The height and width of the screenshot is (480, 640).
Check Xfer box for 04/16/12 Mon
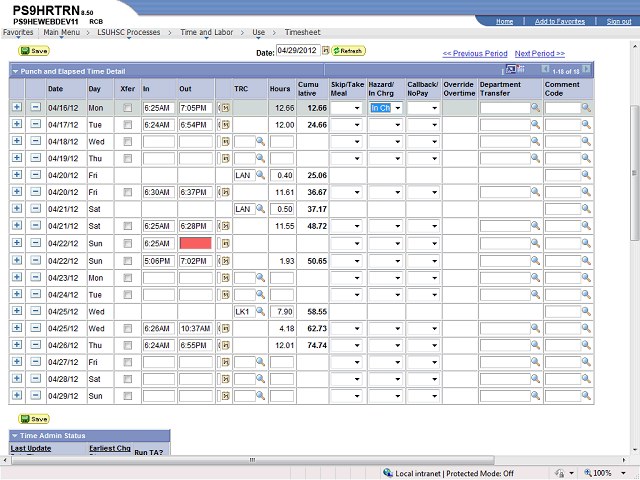point(128,108)
